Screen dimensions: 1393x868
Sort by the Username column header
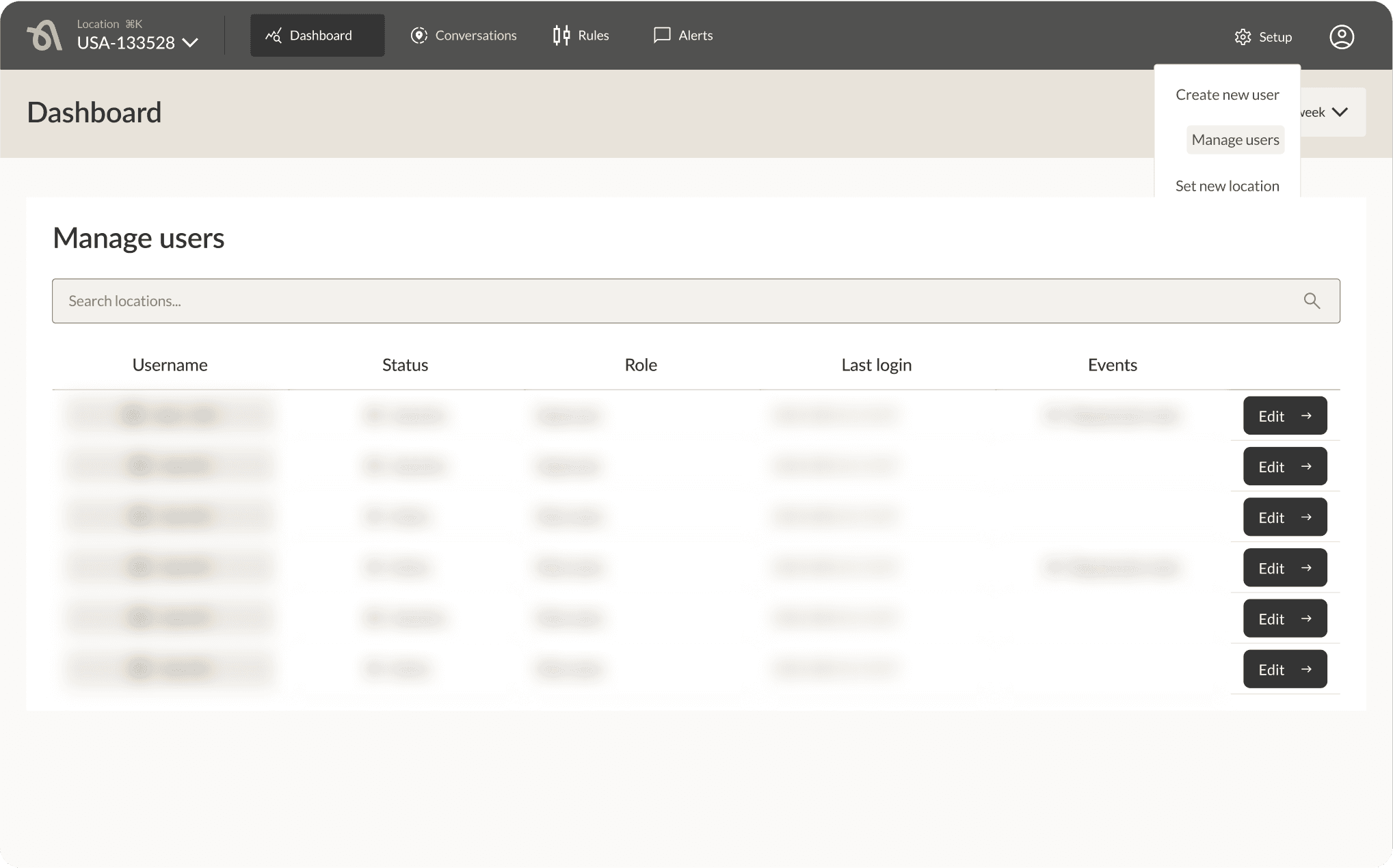coord(170,365)
